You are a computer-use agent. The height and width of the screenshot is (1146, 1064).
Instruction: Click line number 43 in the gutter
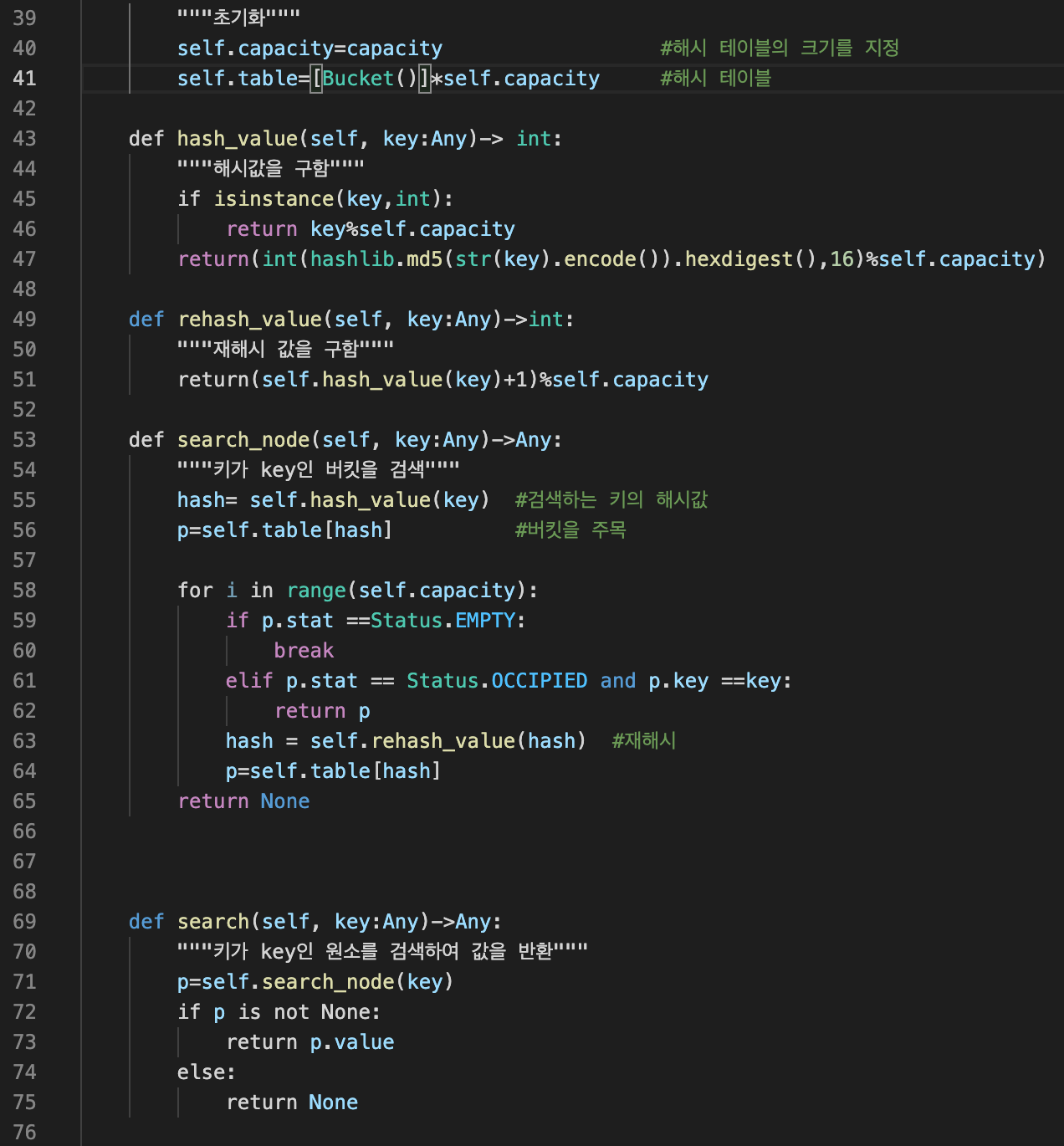tap(24, 139)
